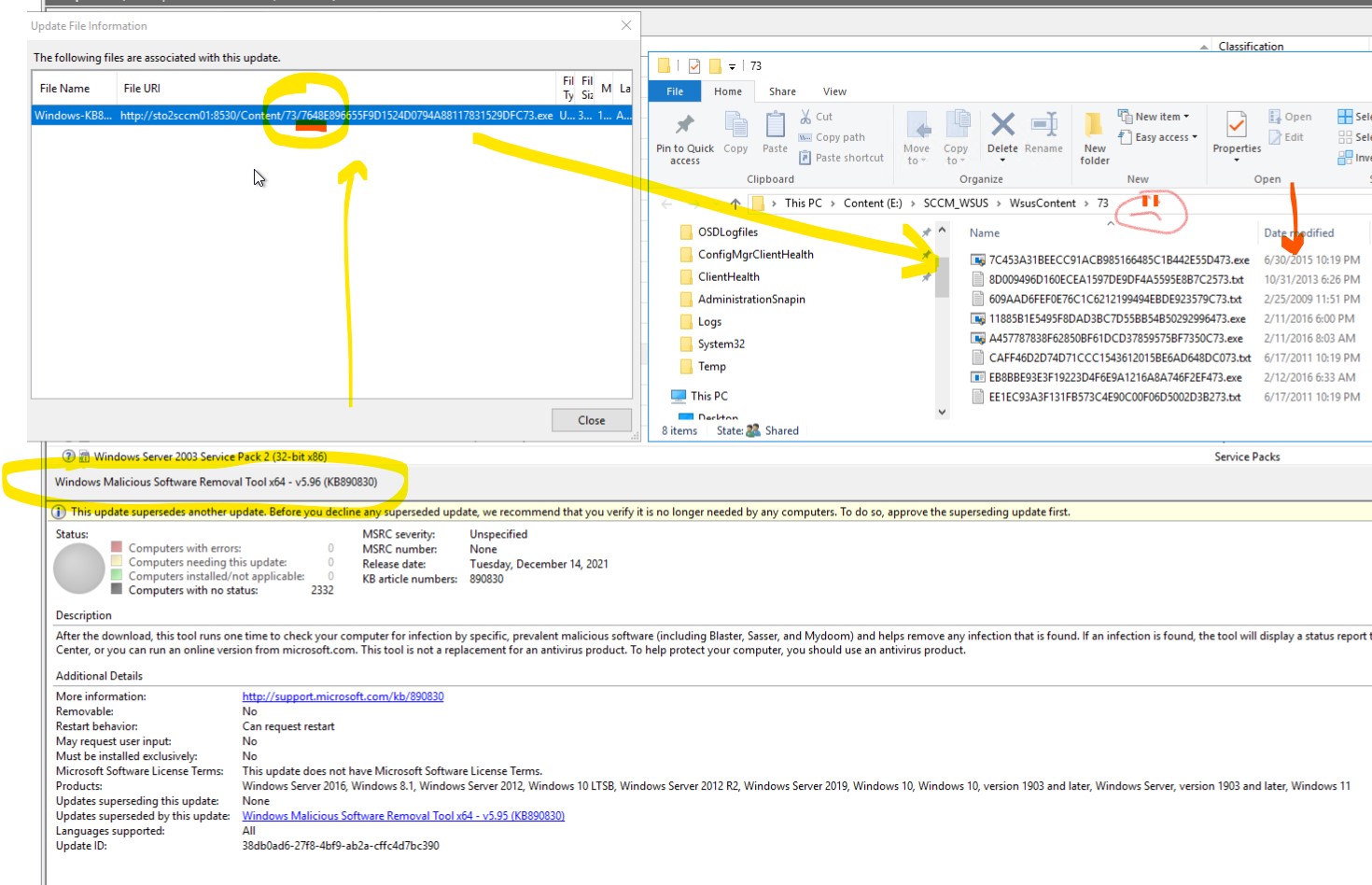The height and width of the screenshot is (885, 1372).
Task: Select file EE1EC93A3F131FB573C4E90C00F06D5002D3B273.txt
Action: (1114, 398)
